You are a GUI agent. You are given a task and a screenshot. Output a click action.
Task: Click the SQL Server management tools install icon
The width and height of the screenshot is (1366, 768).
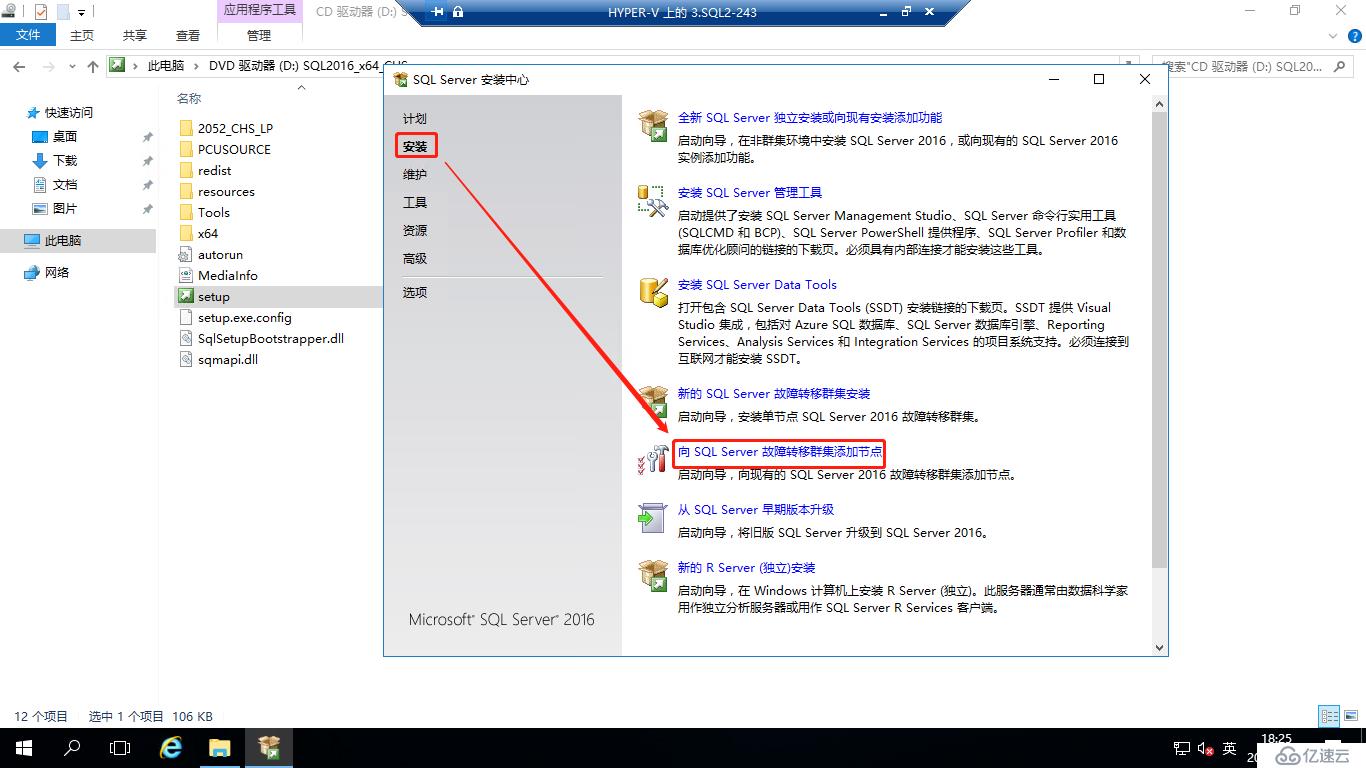pos(653,200)
